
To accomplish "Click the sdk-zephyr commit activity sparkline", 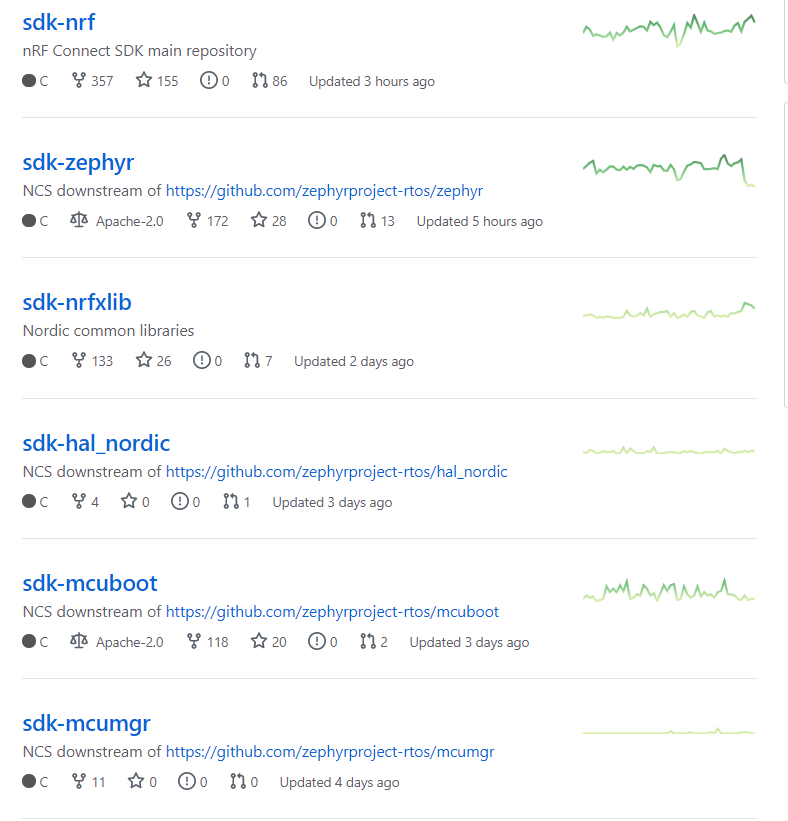I will coord(669,168).
